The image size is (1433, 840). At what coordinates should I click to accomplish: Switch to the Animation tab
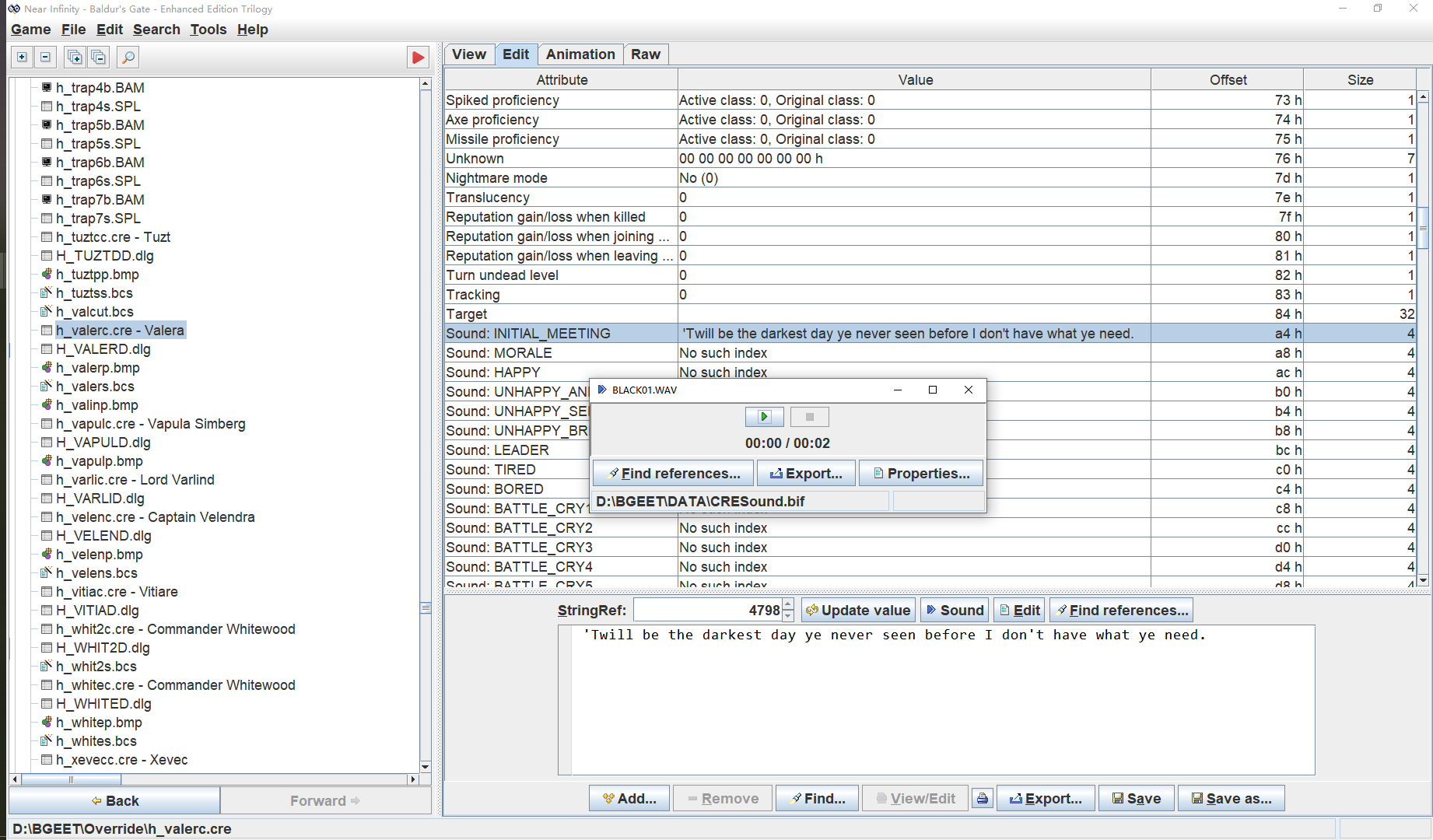(580, 54)
